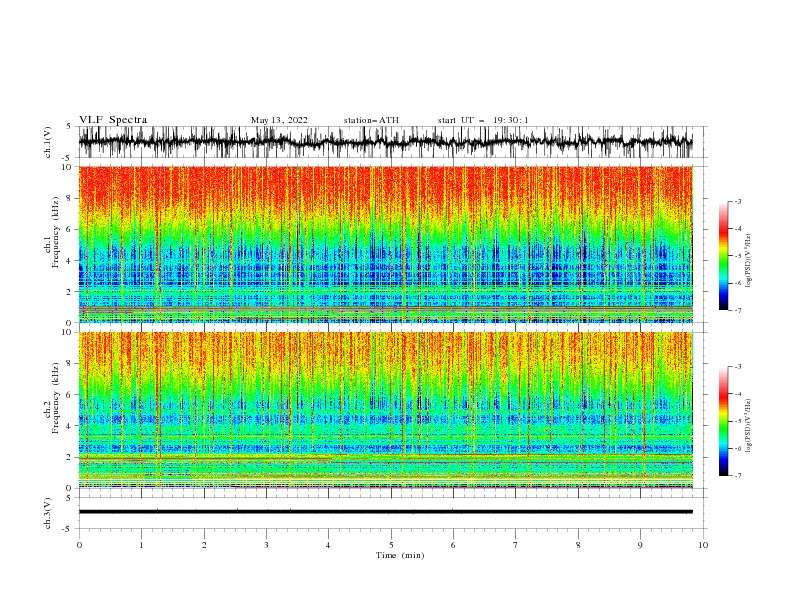Click the "station=ATH" header label

pos(371,120)
